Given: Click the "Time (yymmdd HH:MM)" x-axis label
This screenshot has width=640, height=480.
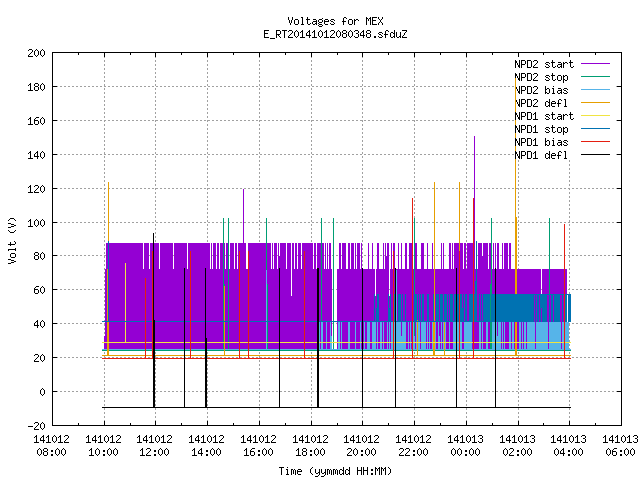Looking at the screenshot, I should tap(335, 471).
